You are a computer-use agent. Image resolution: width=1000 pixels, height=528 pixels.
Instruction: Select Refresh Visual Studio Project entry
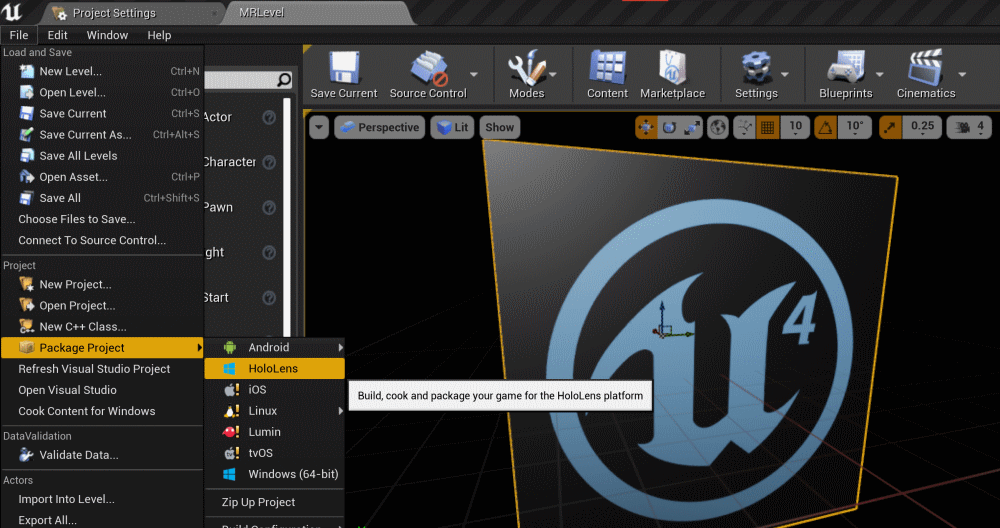click(x=102, y=369)
